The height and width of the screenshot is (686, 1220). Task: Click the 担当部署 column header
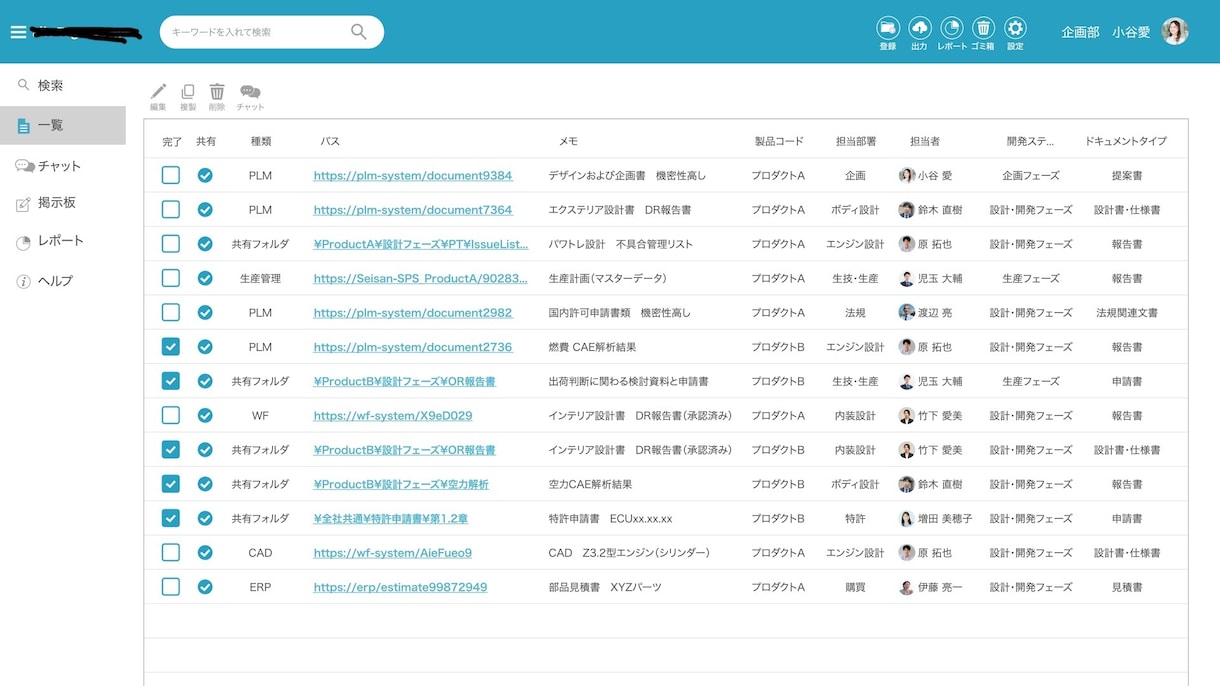tap(856, 141)
